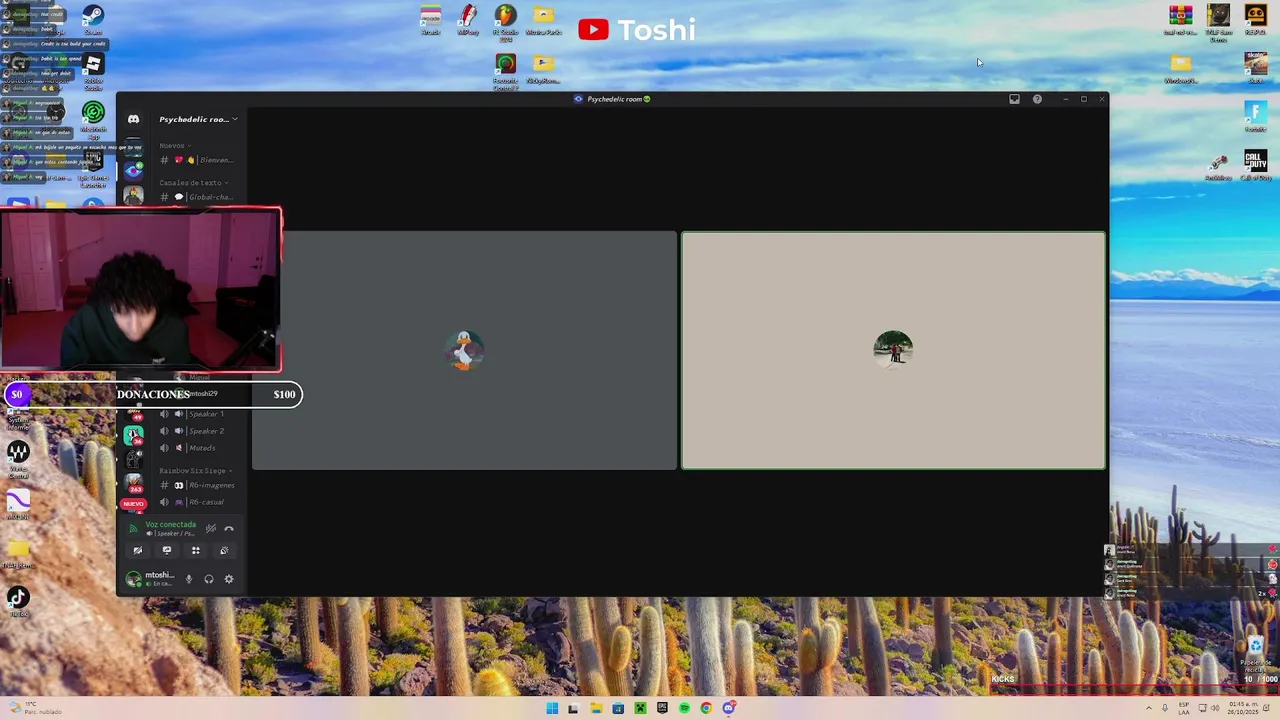The image size is (1280, 720).
Task: Open Windows Start menu
Action: [x=552, y=708]
